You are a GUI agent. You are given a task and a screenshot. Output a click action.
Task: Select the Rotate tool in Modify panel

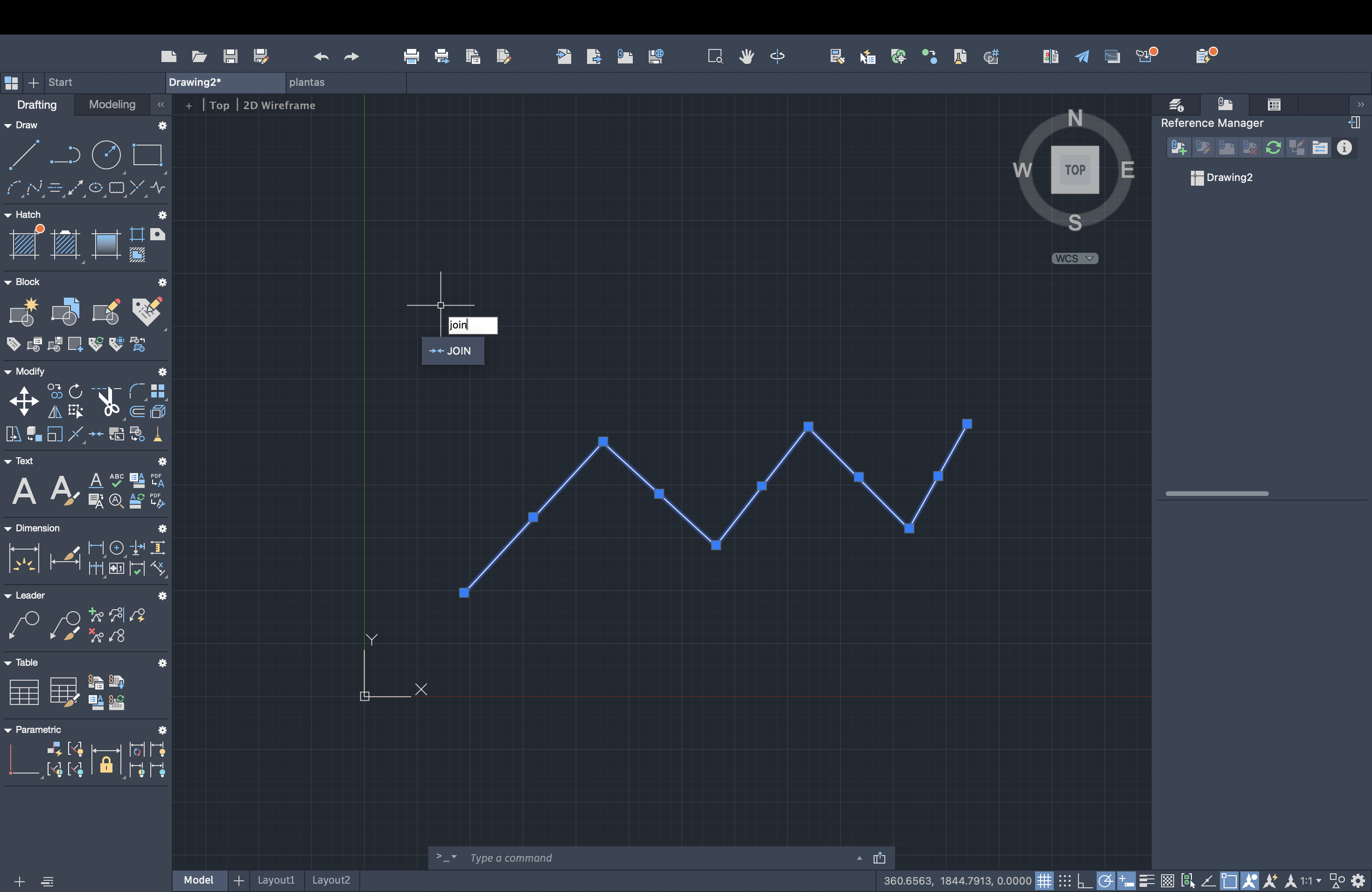point(76,392)
